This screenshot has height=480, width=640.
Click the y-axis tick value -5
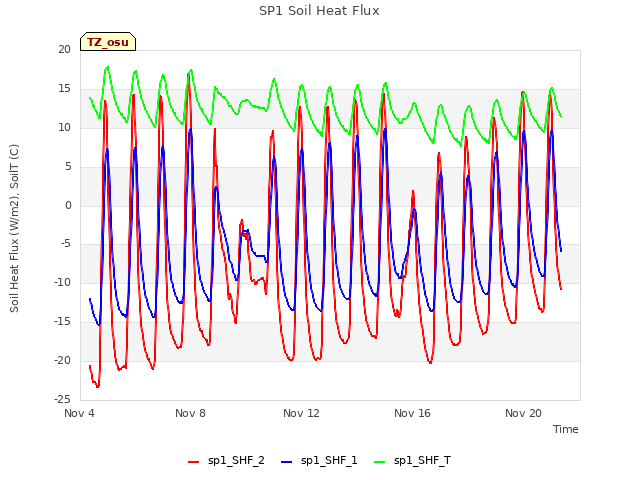click(x=65, y=244)
